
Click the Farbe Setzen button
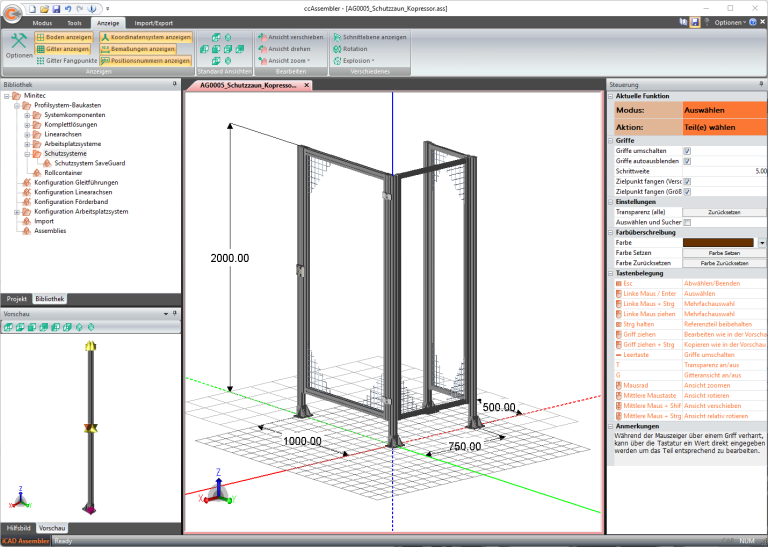724,253
